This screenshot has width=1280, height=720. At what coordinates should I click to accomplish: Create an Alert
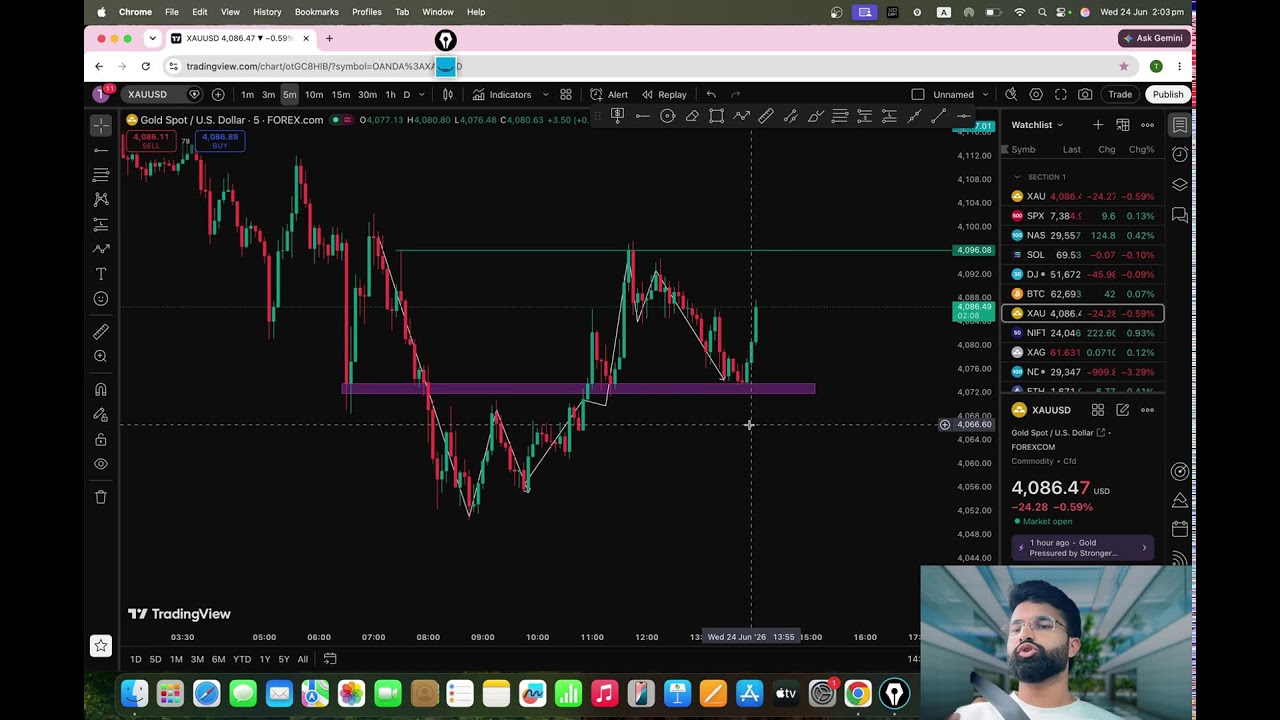pyautogui.click(x=608, y=95)
